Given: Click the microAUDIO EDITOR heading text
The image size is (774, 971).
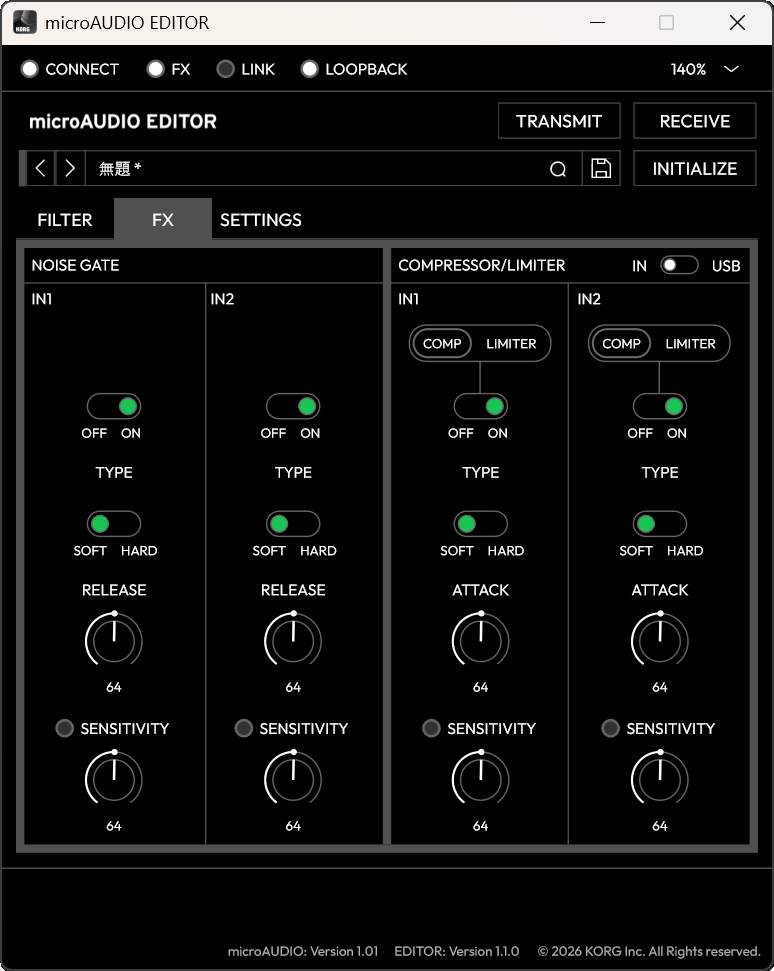Looking at the screenshot, I should [123, 121].
